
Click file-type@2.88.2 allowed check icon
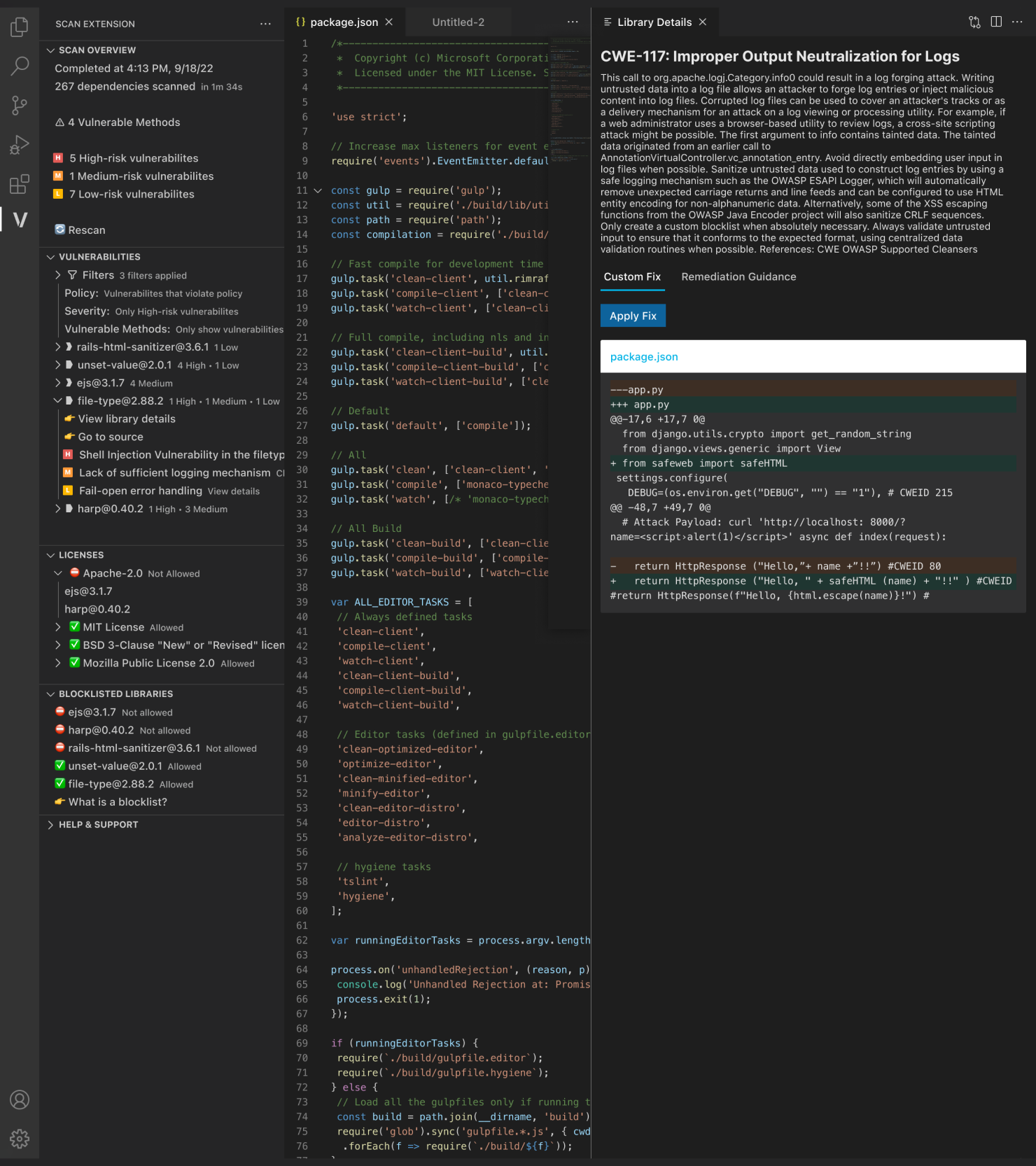pos(60,784)
